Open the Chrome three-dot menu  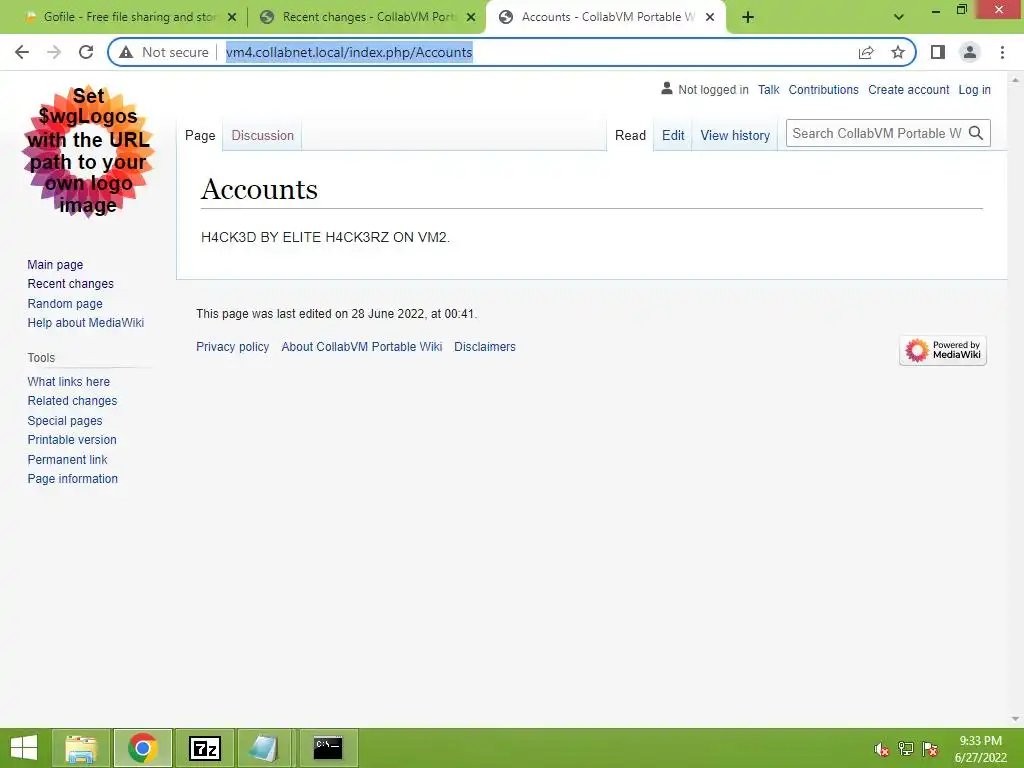(x=1002, y=52)
